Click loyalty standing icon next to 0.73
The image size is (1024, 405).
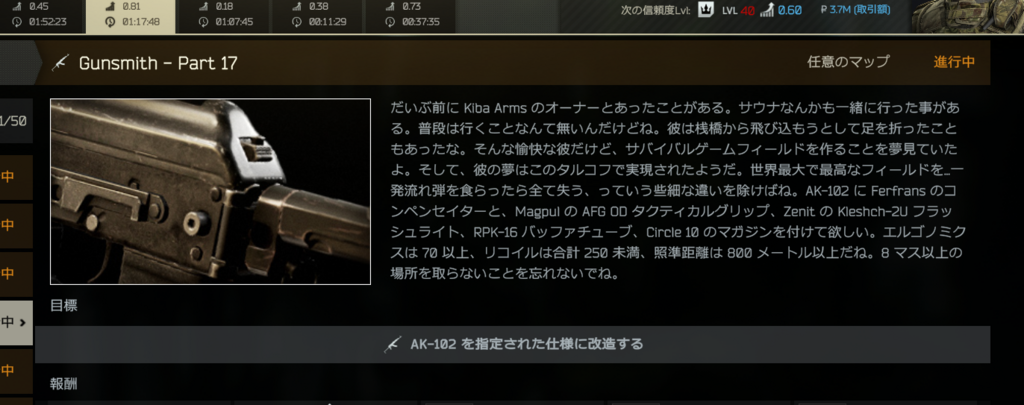(x=391, y=7)
